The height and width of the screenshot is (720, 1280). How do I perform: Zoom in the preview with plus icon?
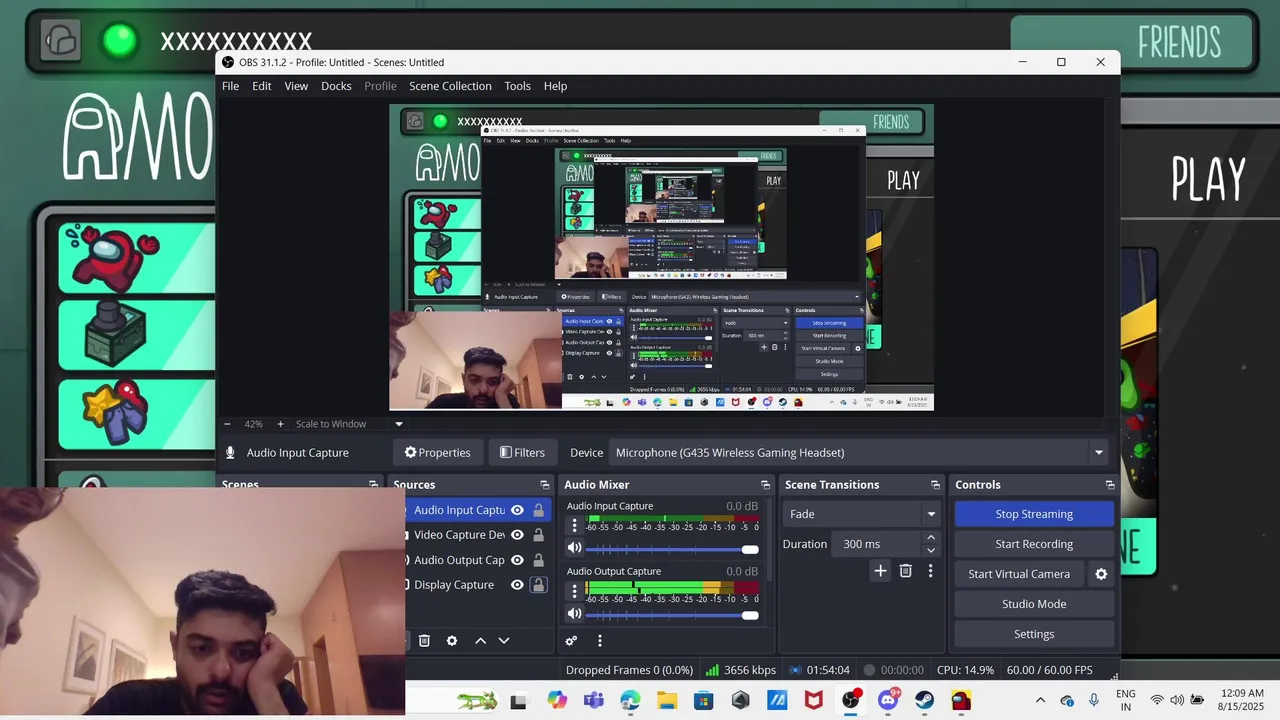[280, 424]
